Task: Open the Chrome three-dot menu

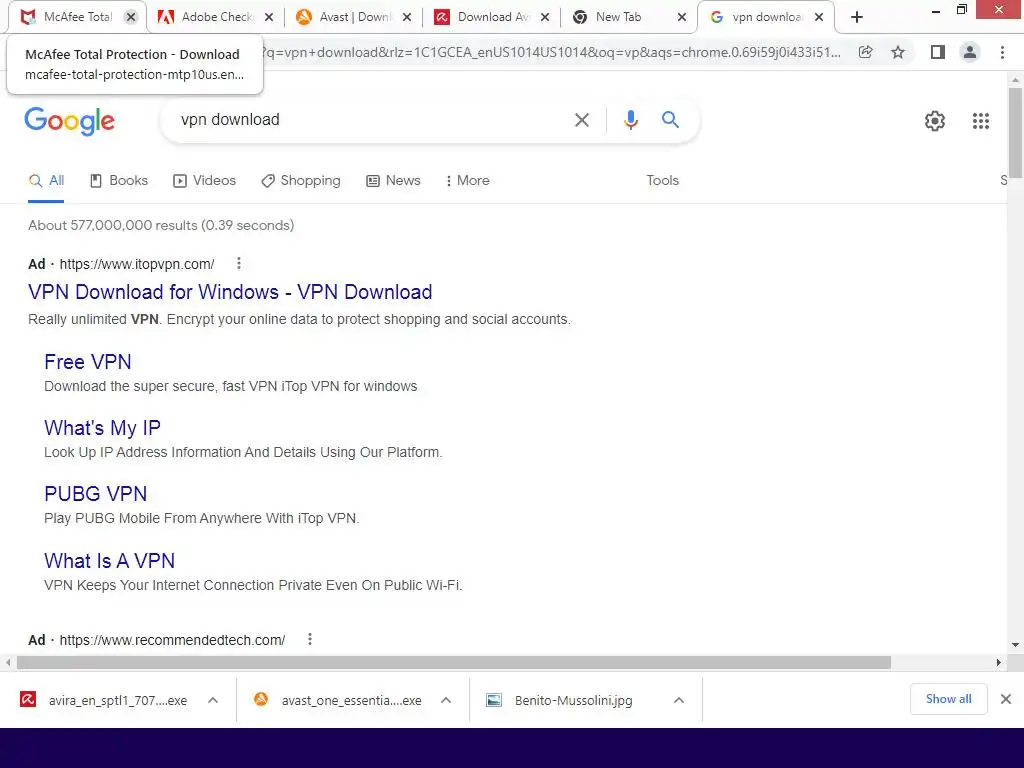Action: point(1002,52)
